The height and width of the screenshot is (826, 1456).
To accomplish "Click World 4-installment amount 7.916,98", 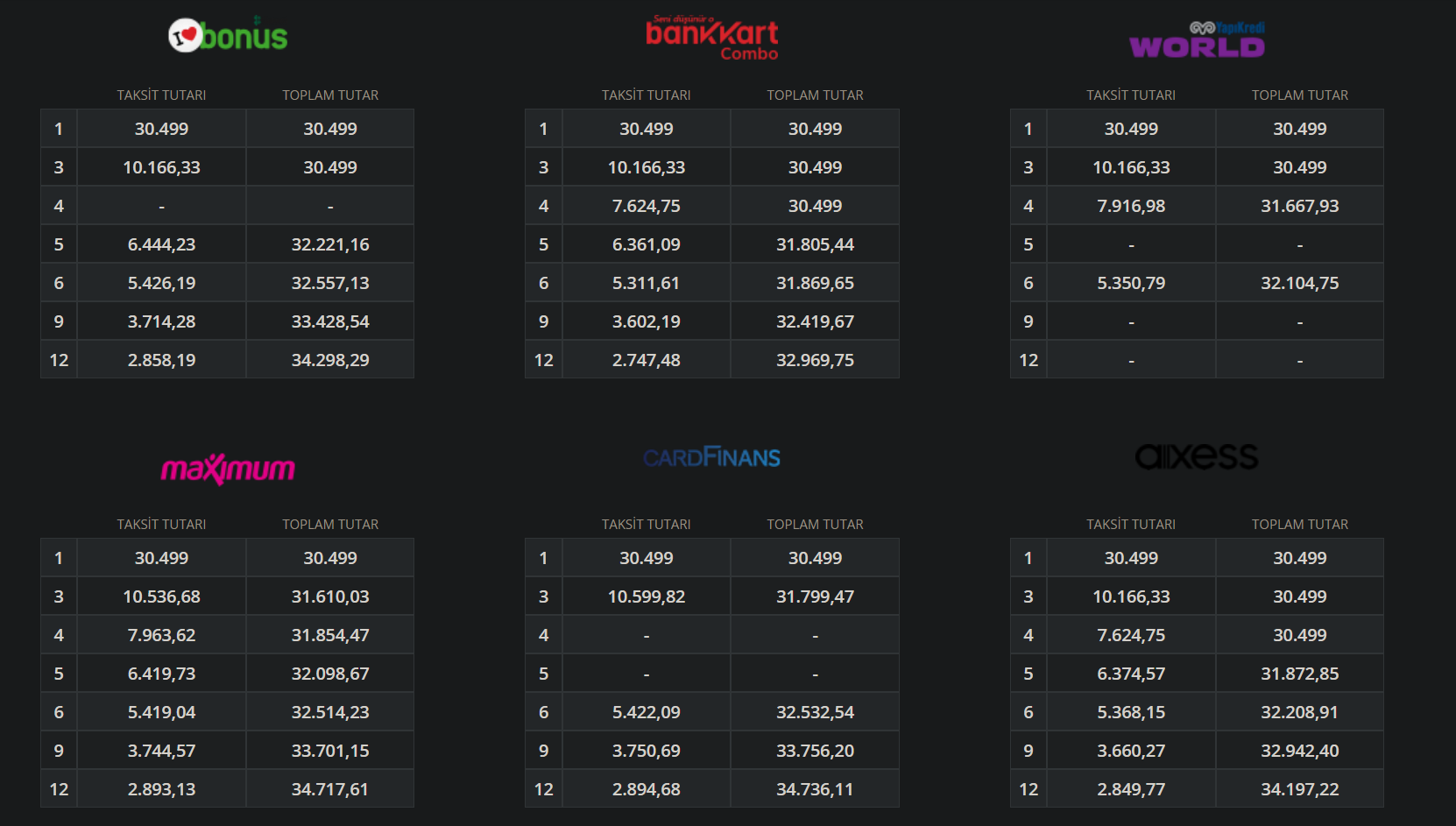I will click(x=1131, y=206).
